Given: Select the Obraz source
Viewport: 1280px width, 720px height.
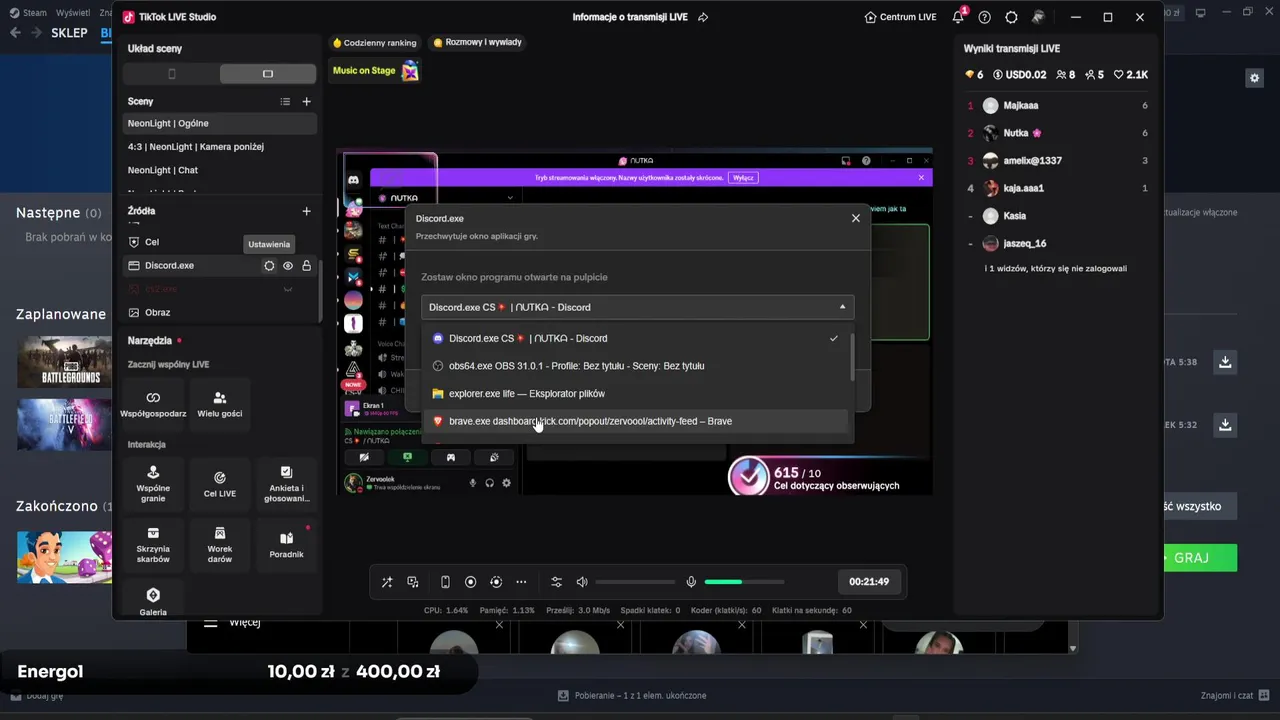Looking at the screenshot, I should [x=220, y=313].
